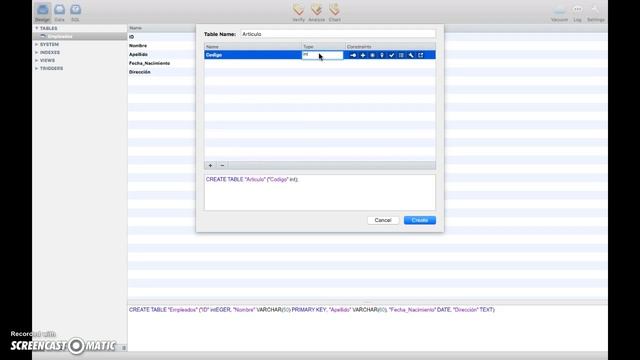Focus the Table Name input field

338,34
